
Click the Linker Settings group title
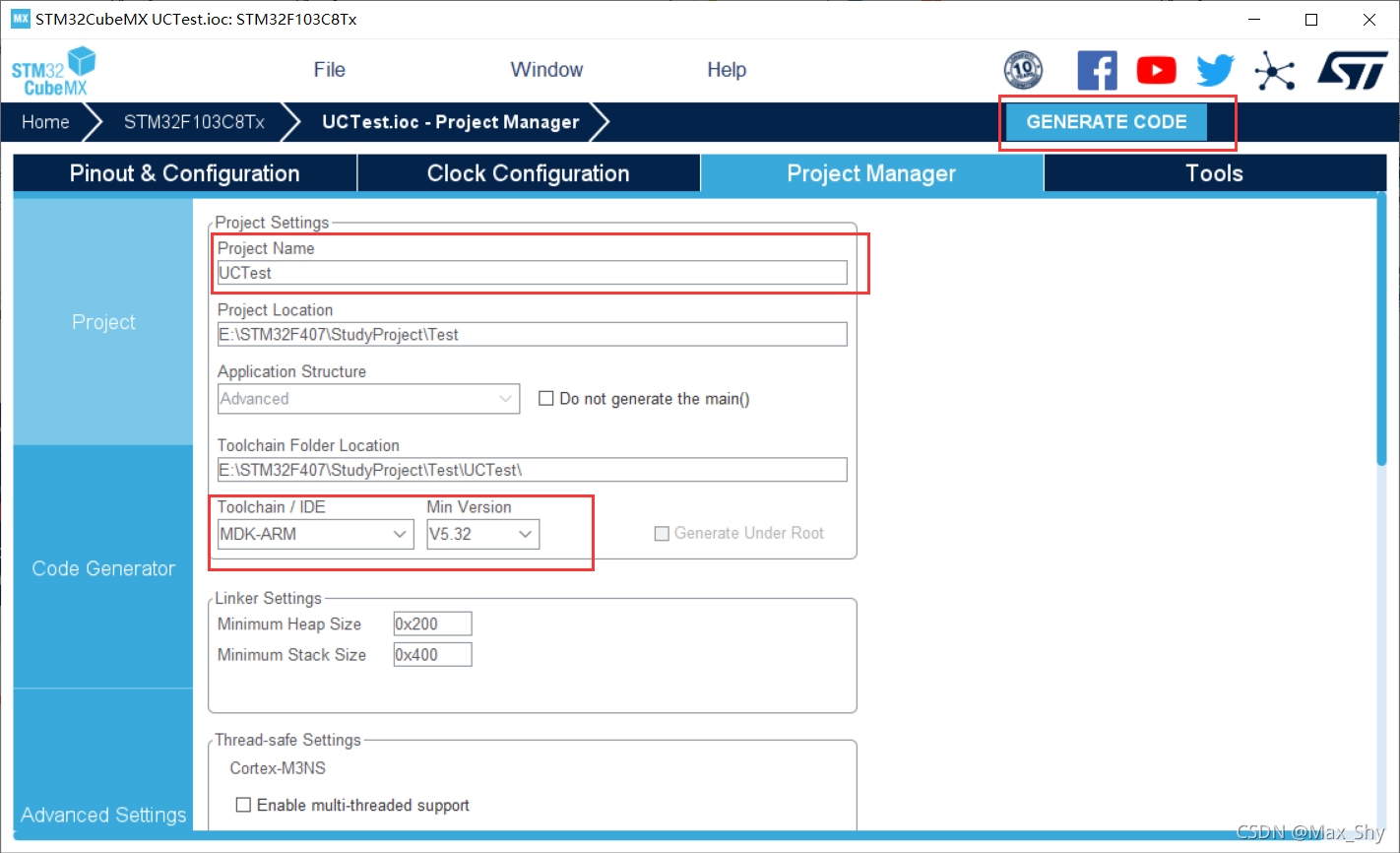(268, 598)
